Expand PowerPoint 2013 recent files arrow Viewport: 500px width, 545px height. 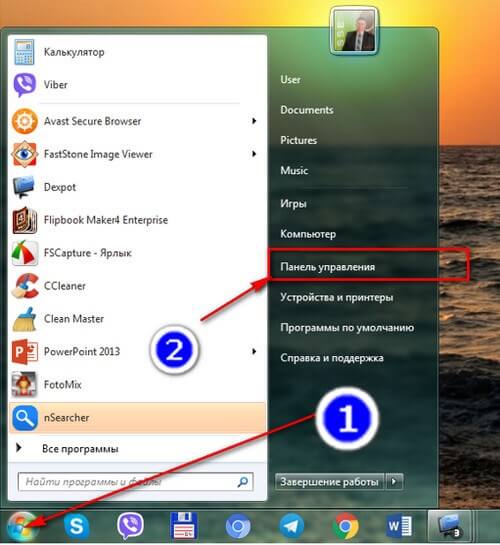click(x=254, y=351)
